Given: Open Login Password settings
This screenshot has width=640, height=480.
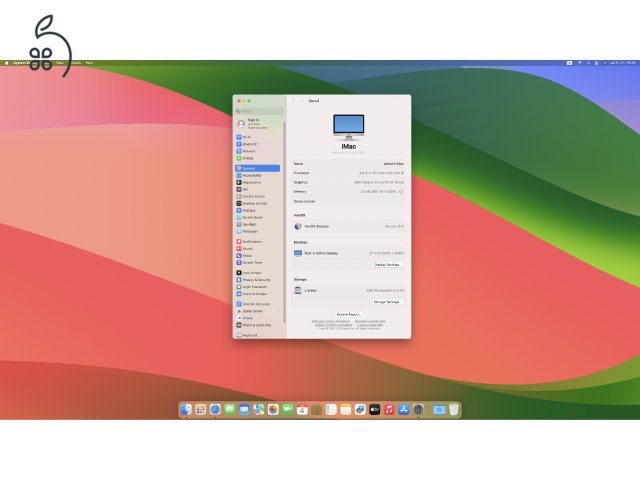Looking at the screenshot, I should click(x=258, y=287).
